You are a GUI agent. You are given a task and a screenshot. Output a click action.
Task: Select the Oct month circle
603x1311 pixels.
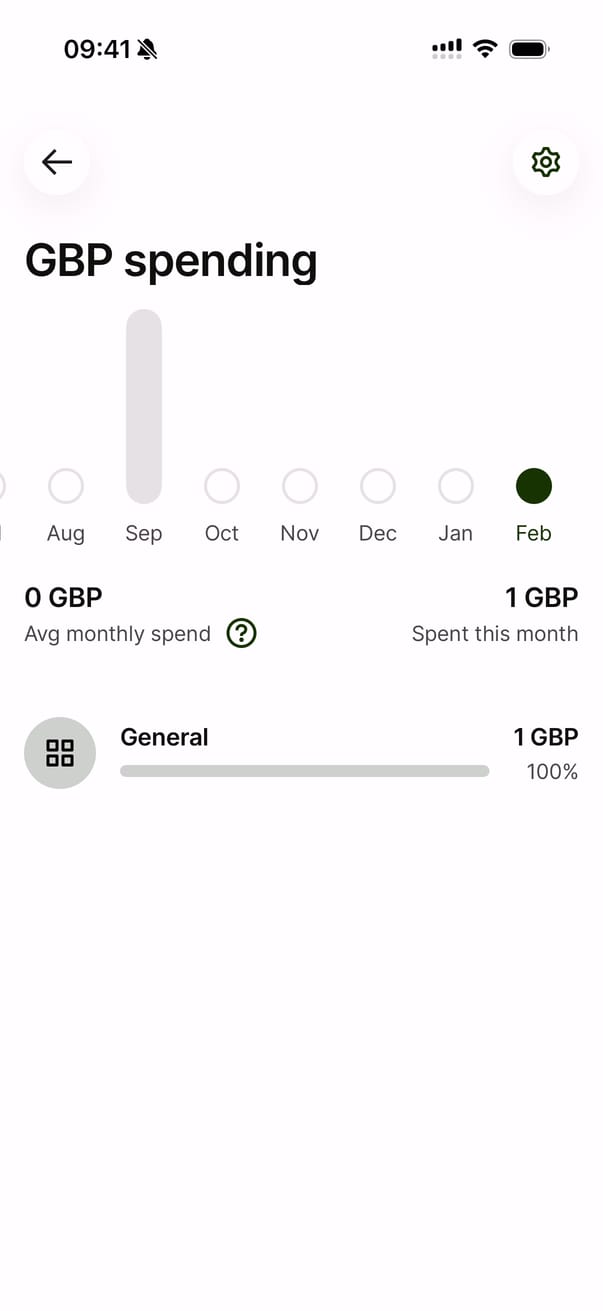tap(222, 486)
